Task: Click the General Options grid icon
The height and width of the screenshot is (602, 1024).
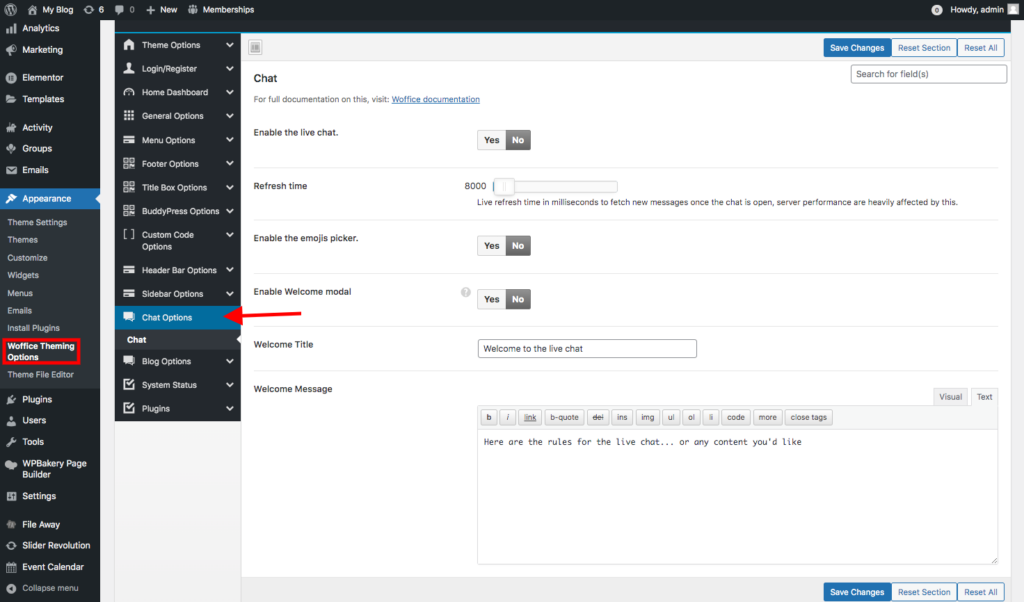Action: coord(129,116)
